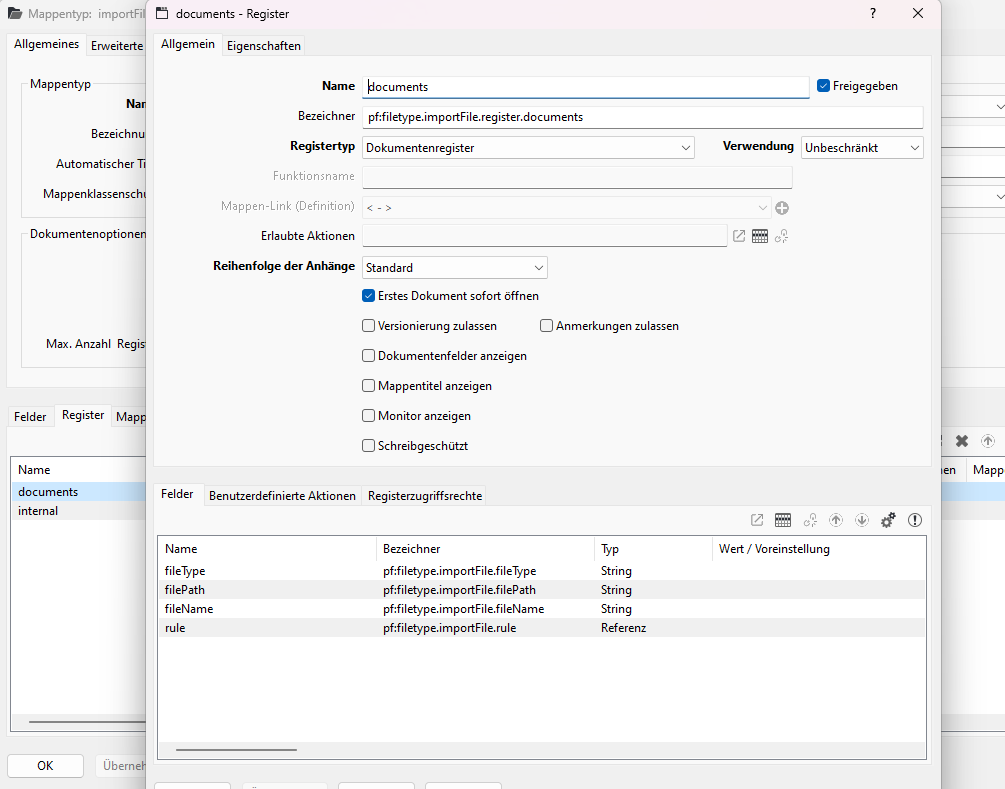The width and height of the screenshot is (1005, 789).
Task: Open table selector icon beside Erlaubte Aktionen
Action: click(x=760, y=236)
